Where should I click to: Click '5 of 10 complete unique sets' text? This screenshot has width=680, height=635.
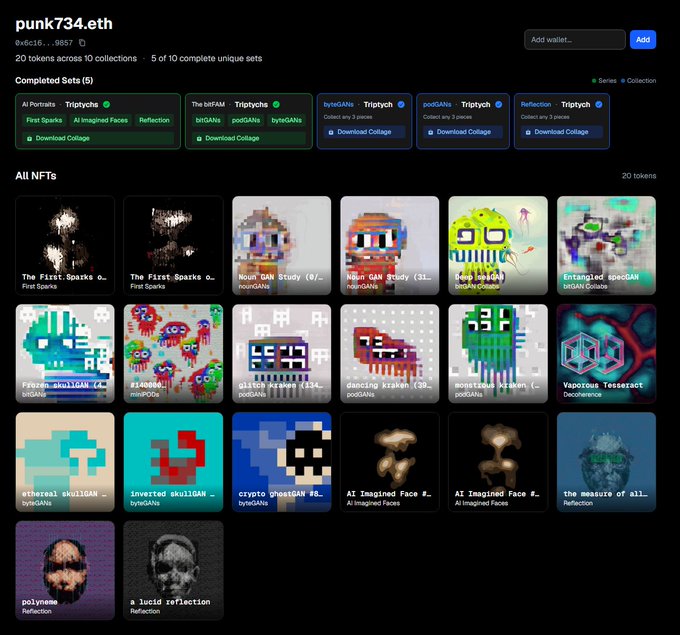point(206,58)
